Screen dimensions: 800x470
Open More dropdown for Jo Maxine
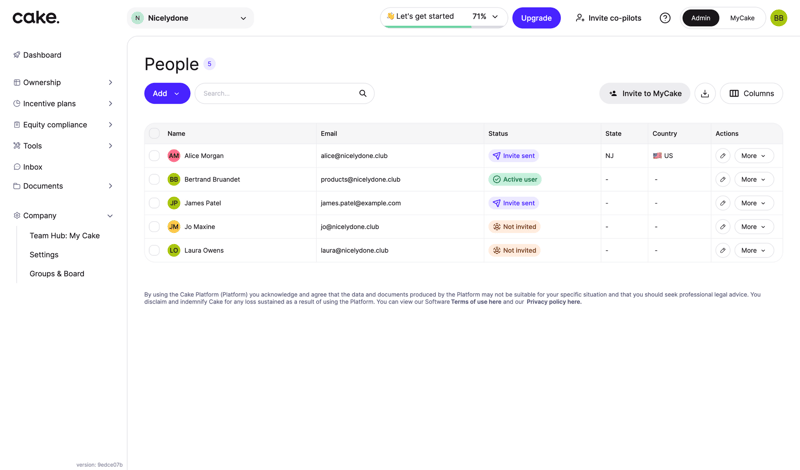(753, 227)
